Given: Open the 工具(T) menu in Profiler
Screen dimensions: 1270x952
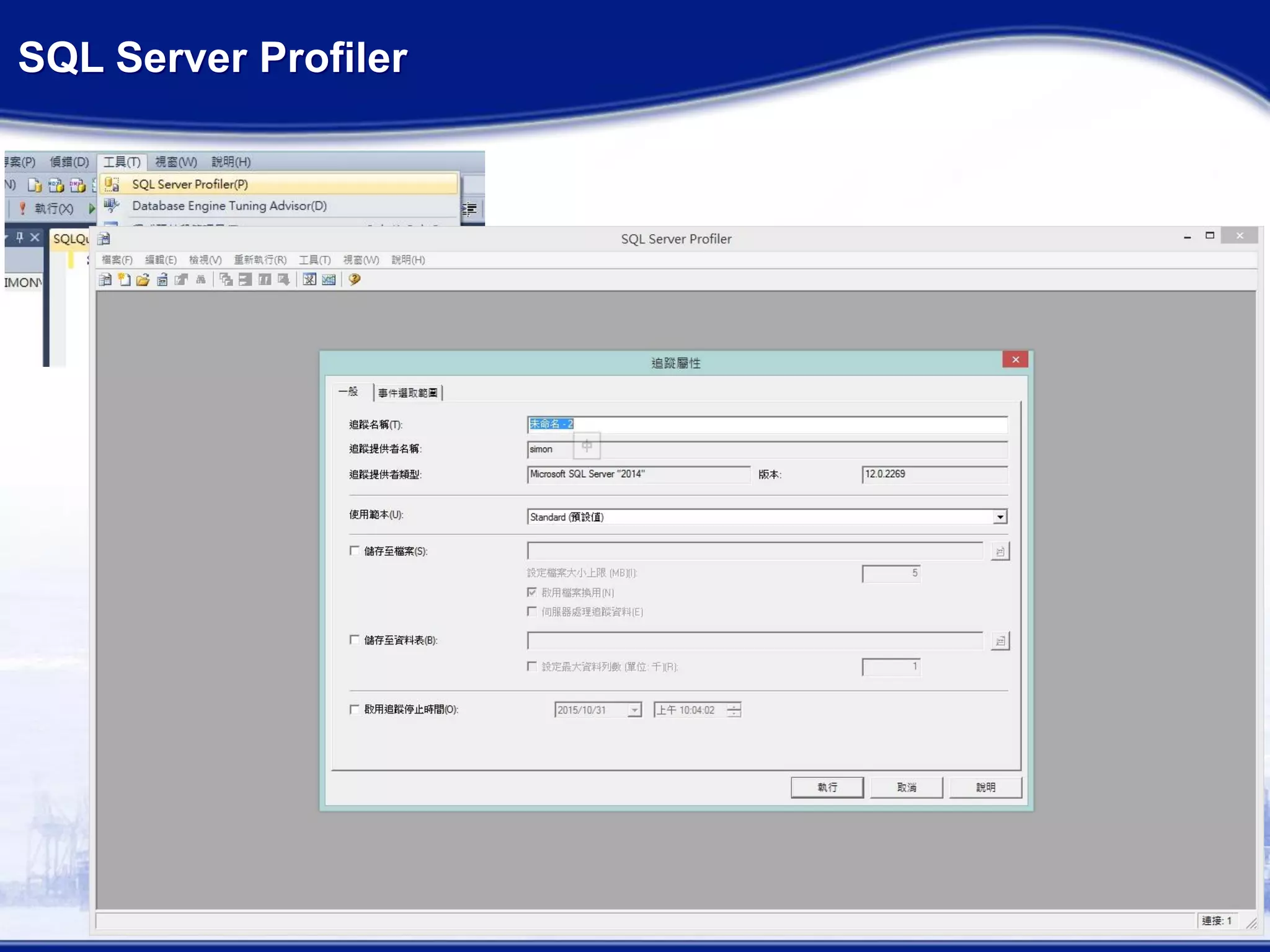Looking at the screenshot, I should pos(315,260).
